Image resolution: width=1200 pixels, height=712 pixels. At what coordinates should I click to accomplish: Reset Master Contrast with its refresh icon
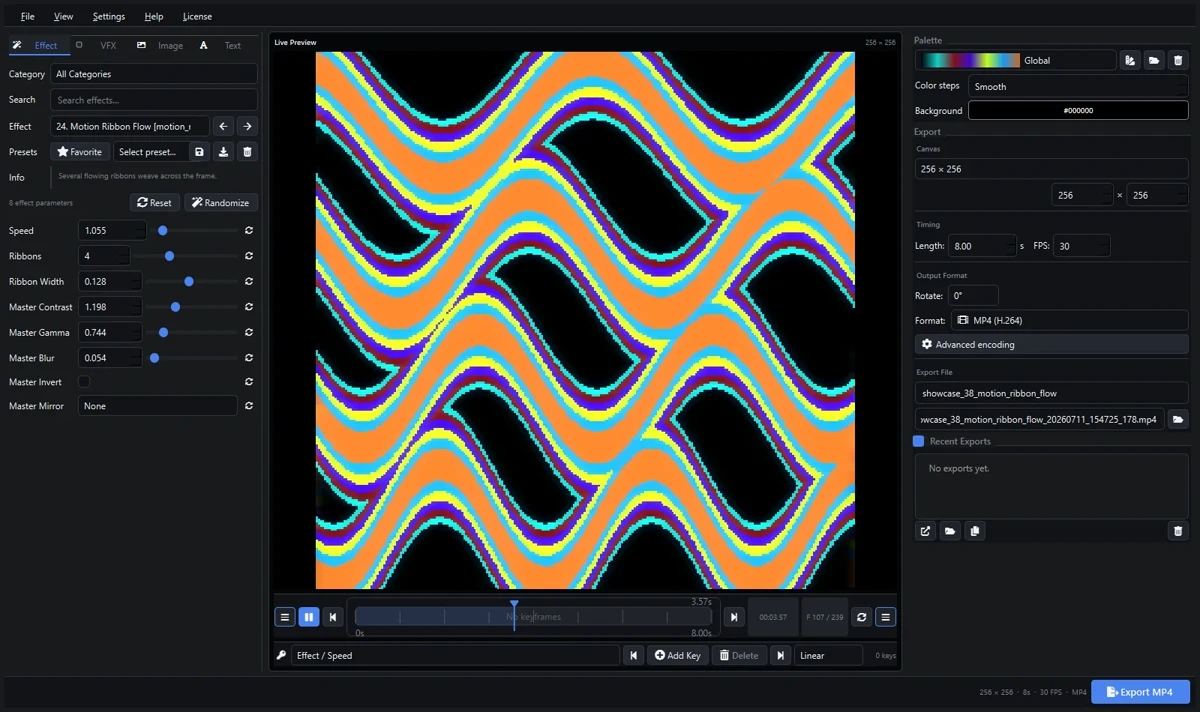point(249,307)
